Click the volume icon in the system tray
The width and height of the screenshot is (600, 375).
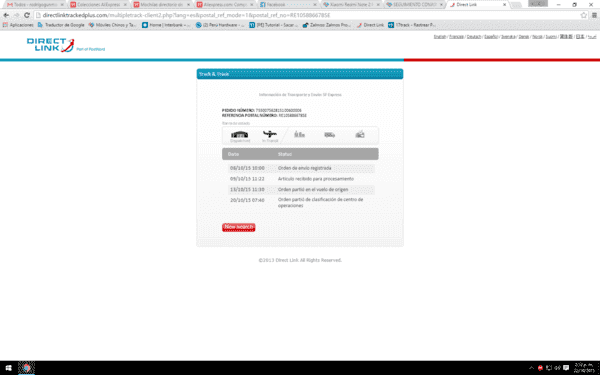pos(558,368)
